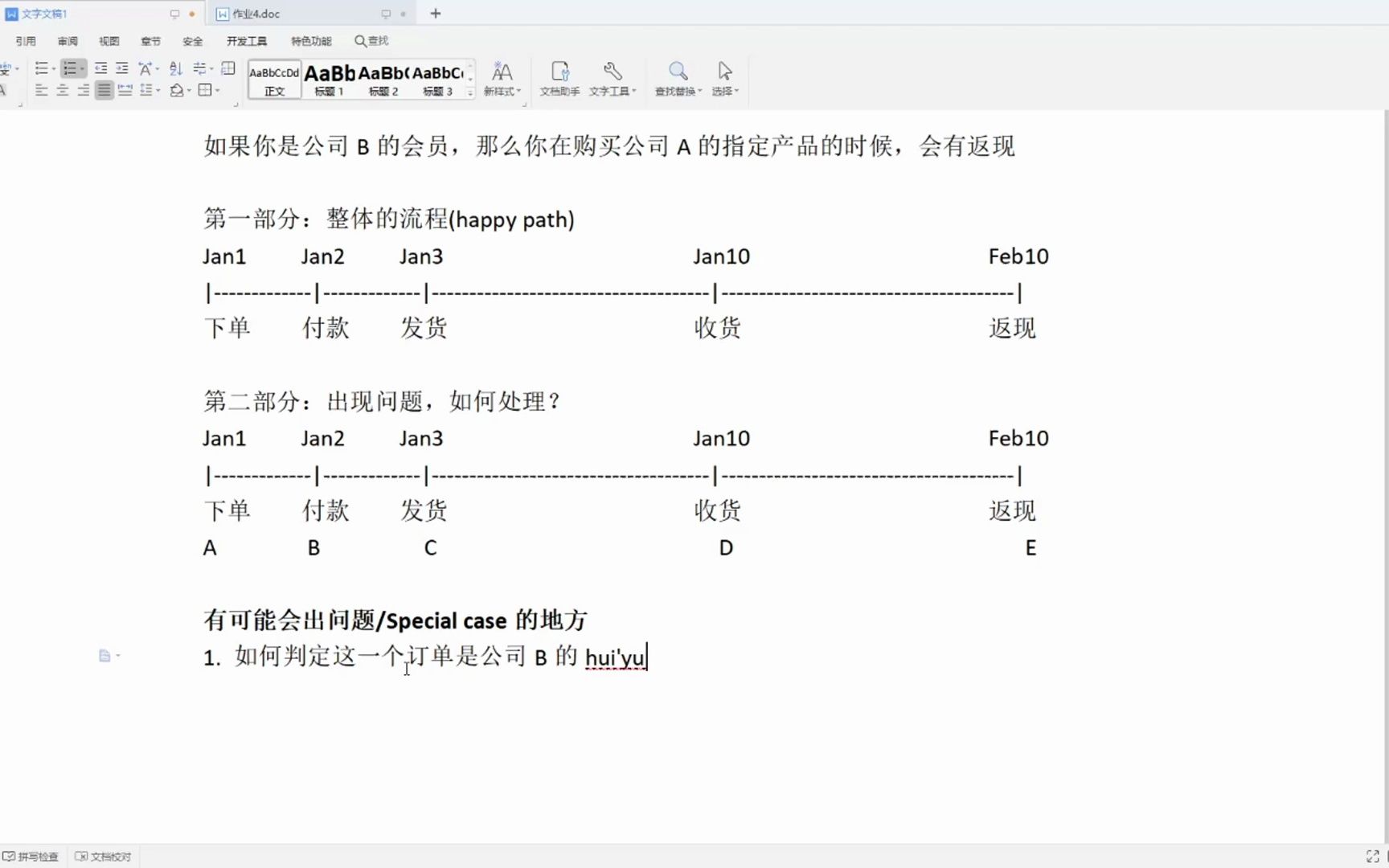This screenshot has width=1389, height=868.
Task: Open 文档校对 document proofing
Action: [103, 857]
